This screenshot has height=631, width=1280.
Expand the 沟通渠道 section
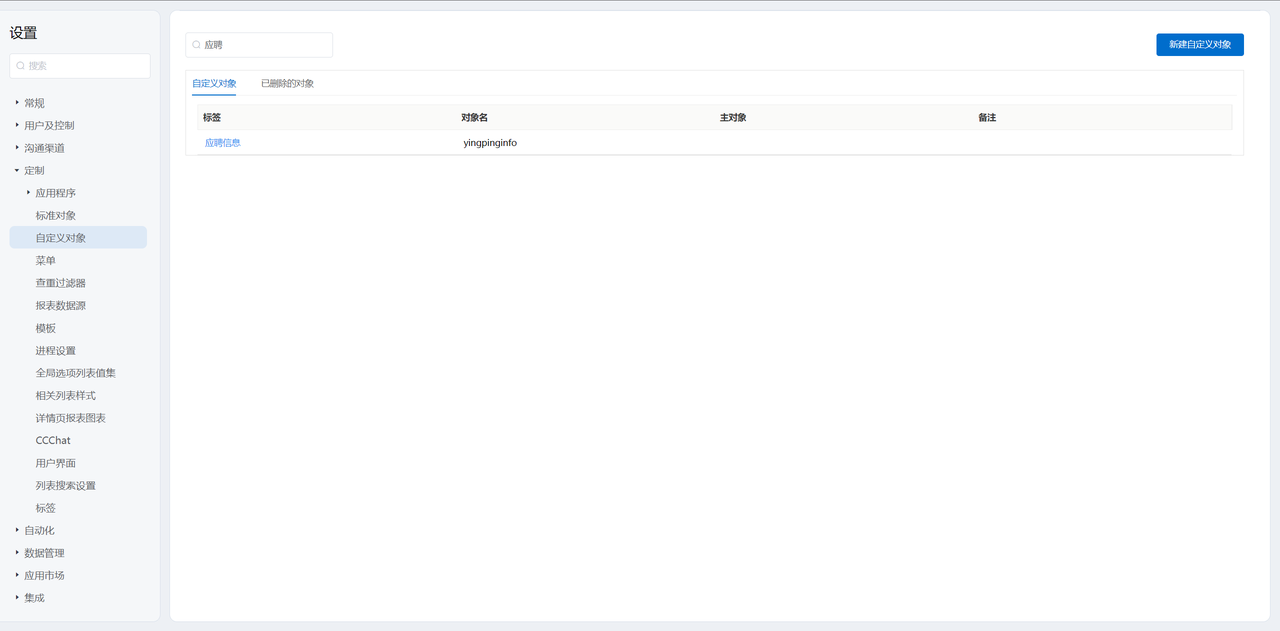point(17,148)
